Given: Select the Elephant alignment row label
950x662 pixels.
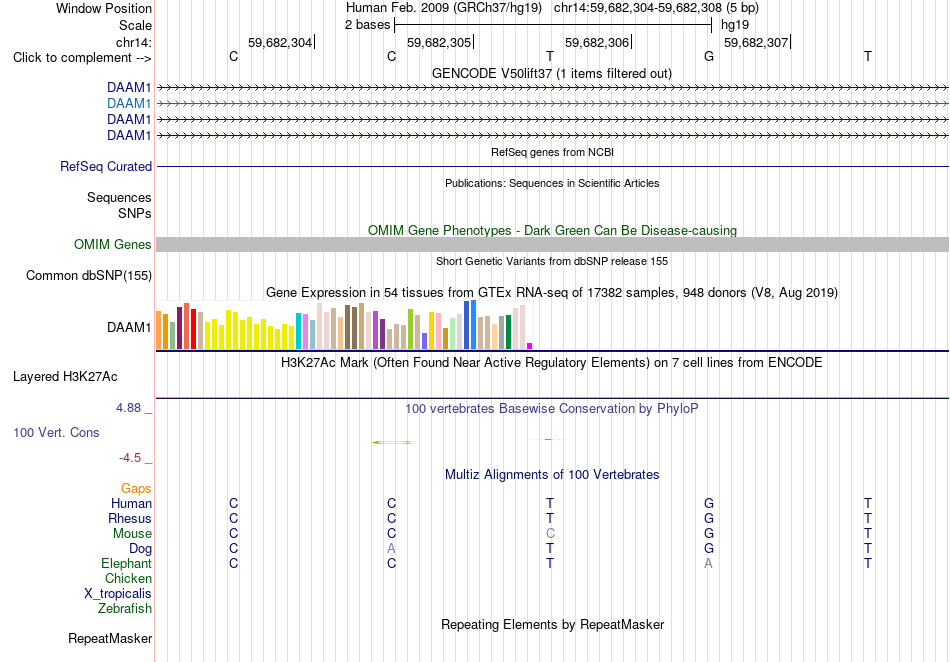Looking at the screenshot, I should (x=127, y=563).
